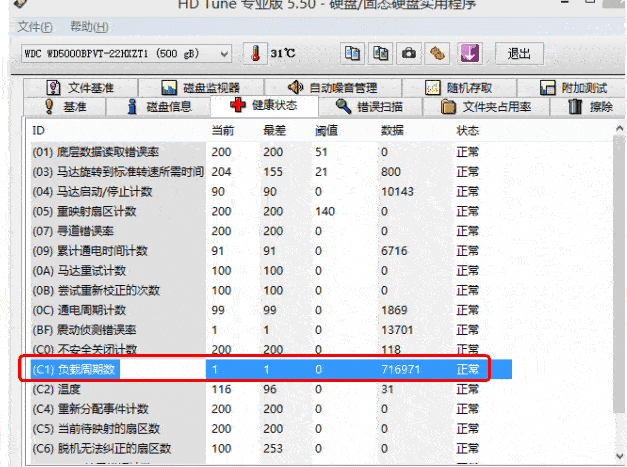The width and height of the screenshot is (627, 467).
Task: Click the ID column header
Action: click(x=38, y=131)
